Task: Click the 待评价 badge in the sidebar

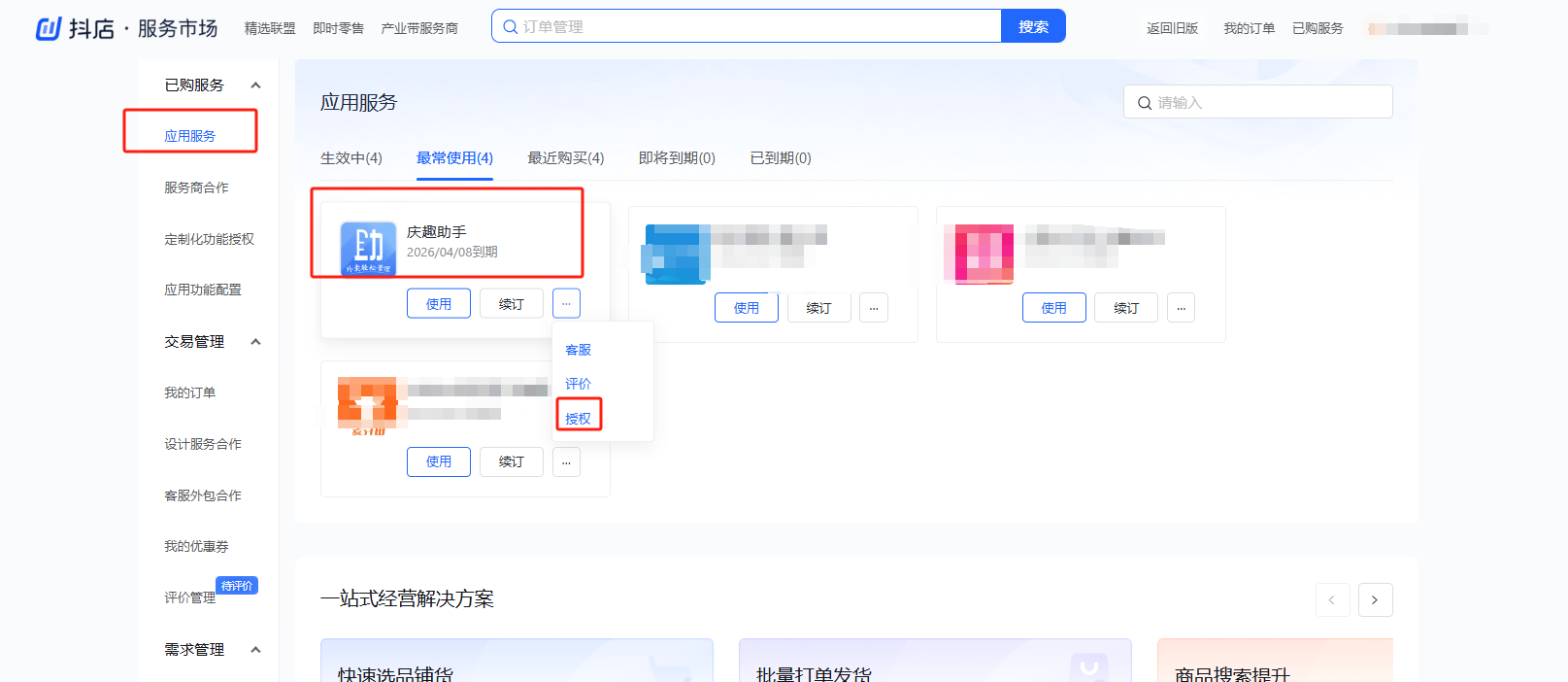Action: coord(237,586)
